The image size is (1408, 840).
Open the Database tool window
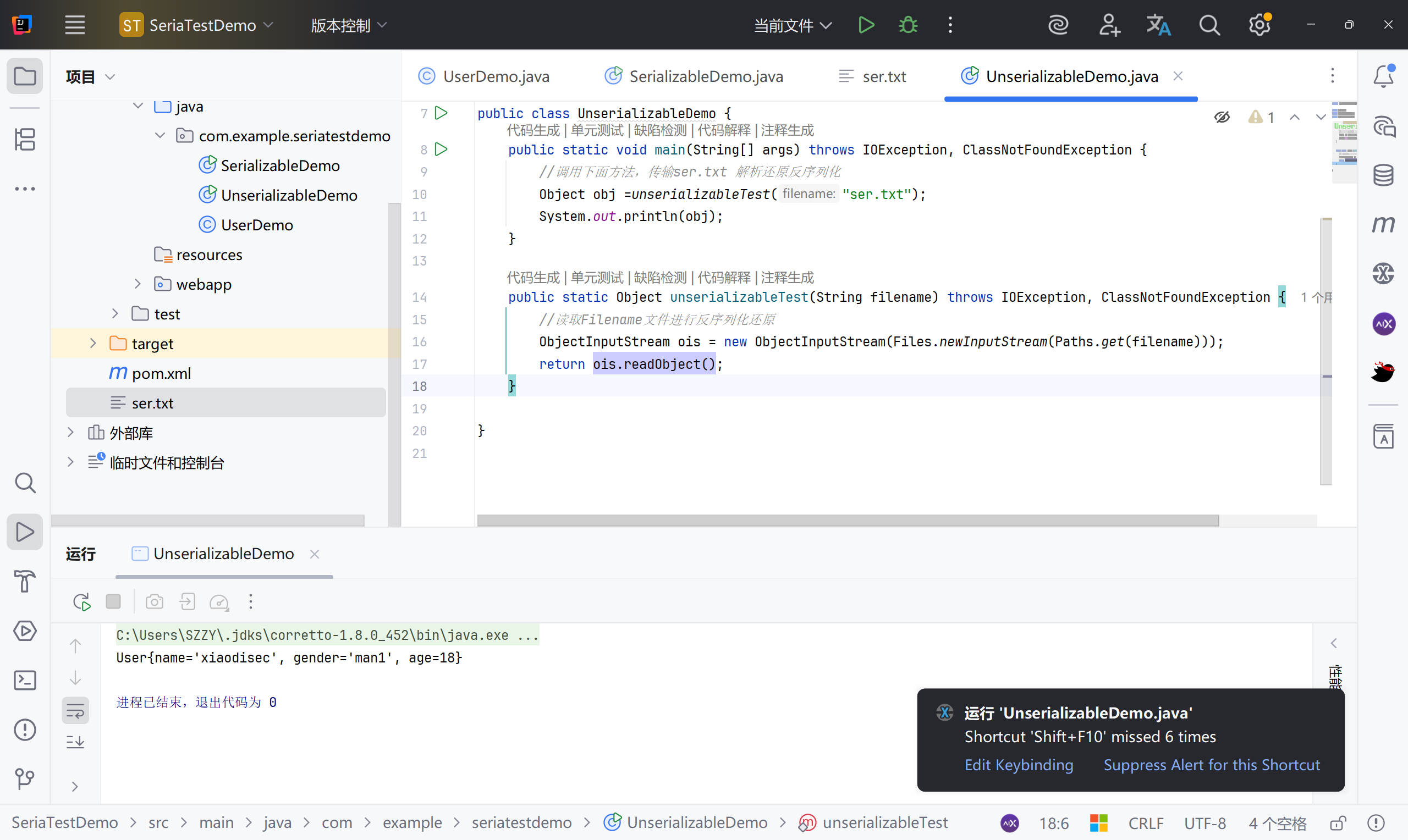(x=1383, y=175)
